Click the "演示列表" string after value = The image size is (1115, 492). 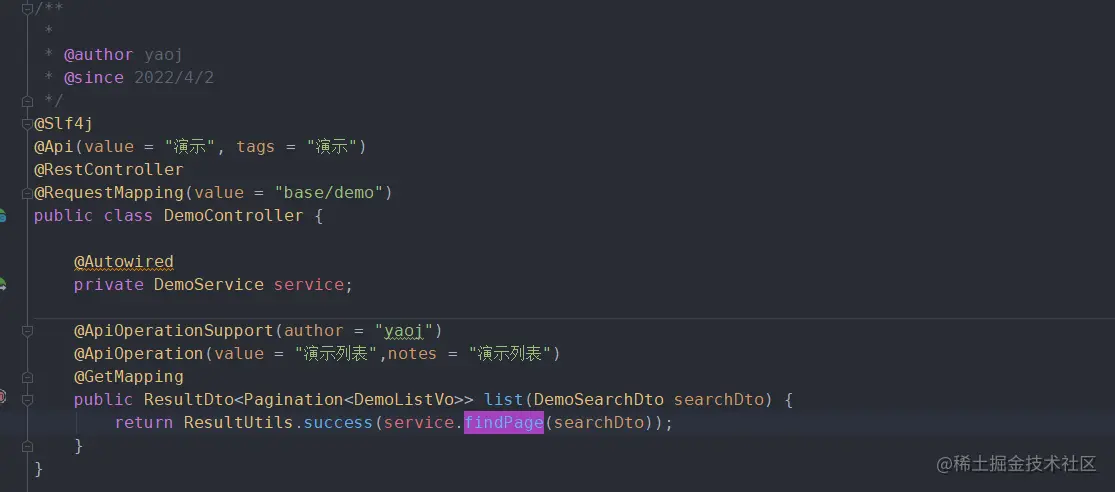(x=336, y=353)
